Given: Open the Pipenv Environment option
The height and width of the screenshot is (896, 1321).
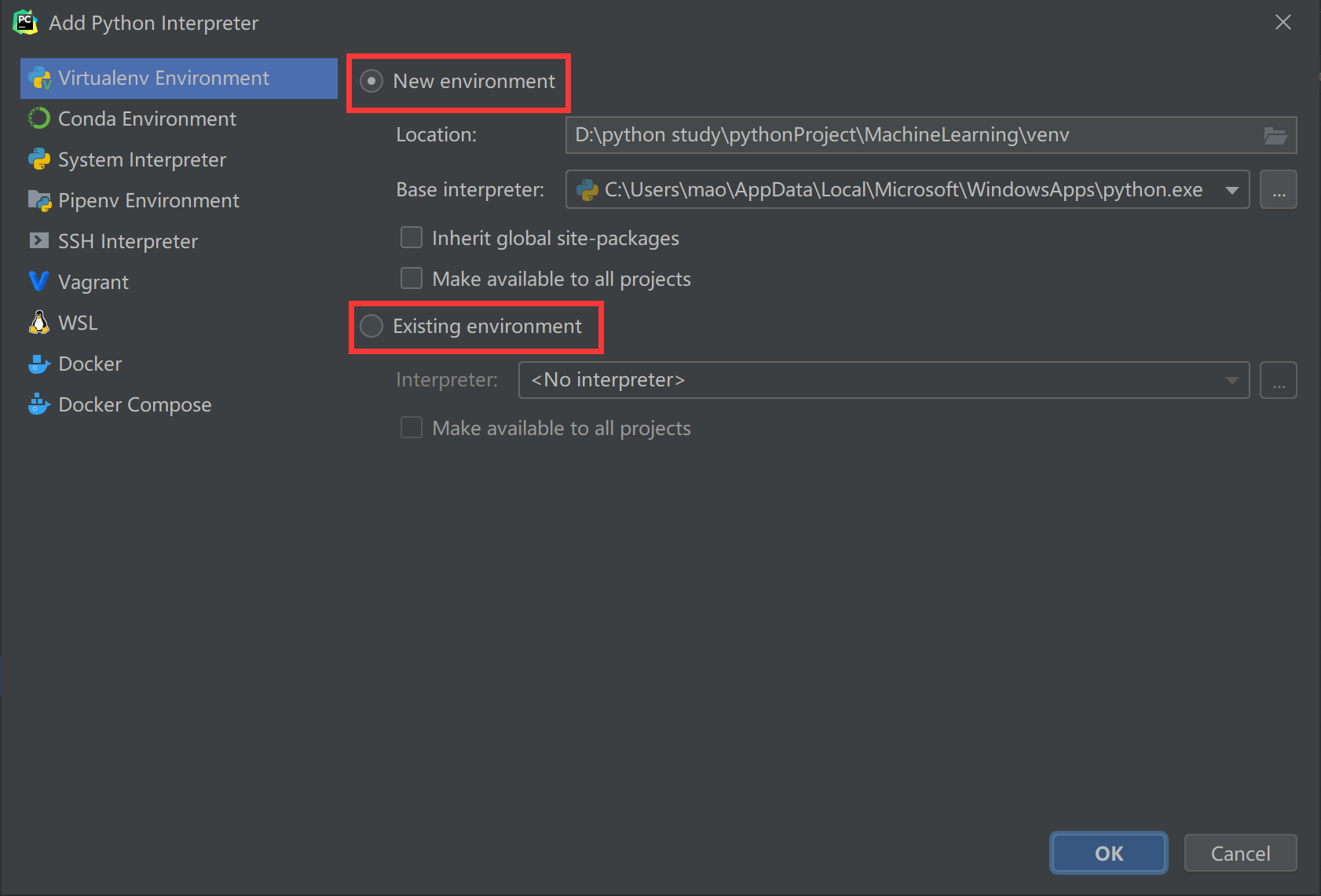Looking at the screenshot, I should click(x=148, y=200).
